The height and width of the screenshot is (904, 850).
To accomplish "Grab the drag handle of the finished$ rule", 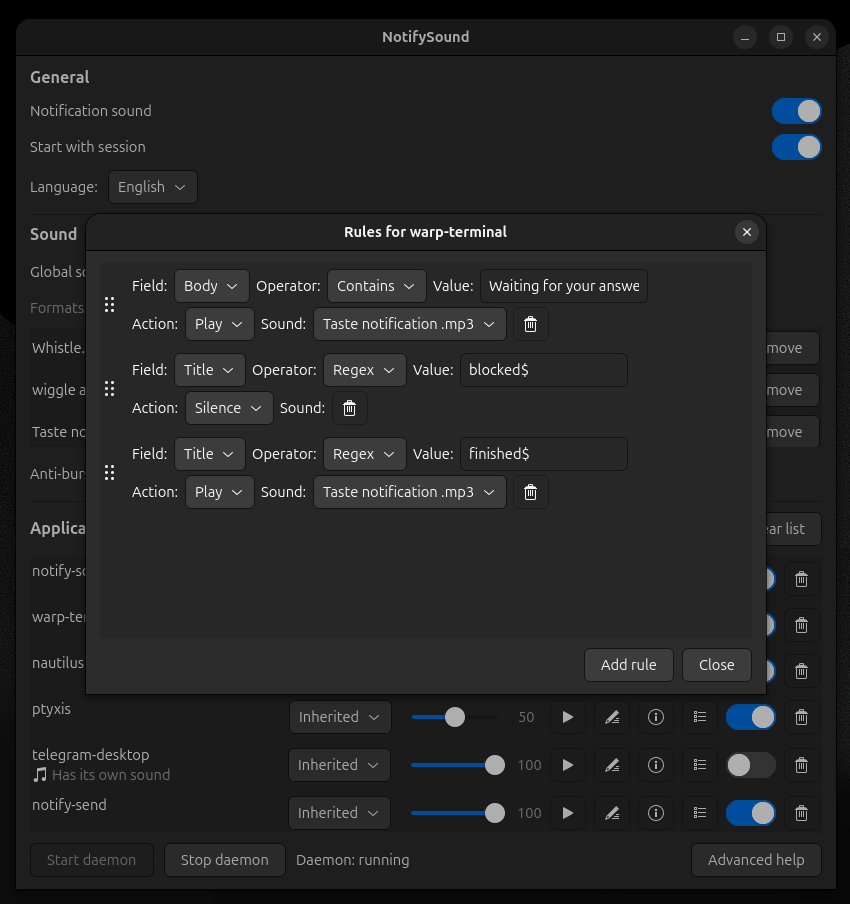I will 110,473.
